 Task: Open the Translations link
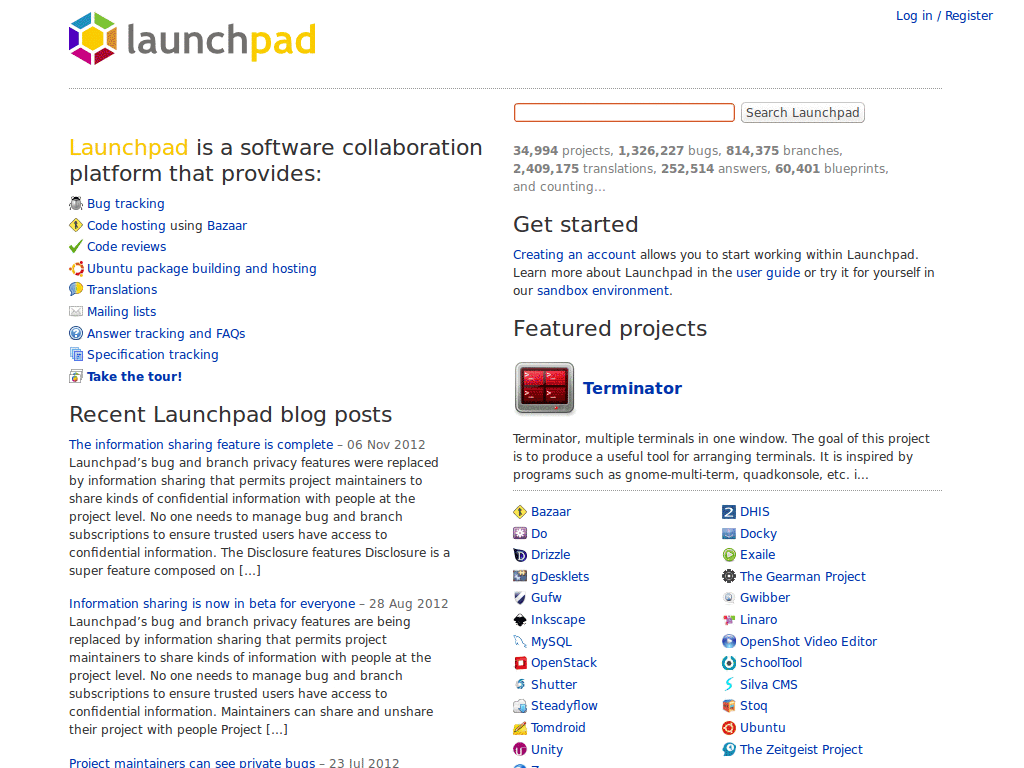click(x=122, y=289)
